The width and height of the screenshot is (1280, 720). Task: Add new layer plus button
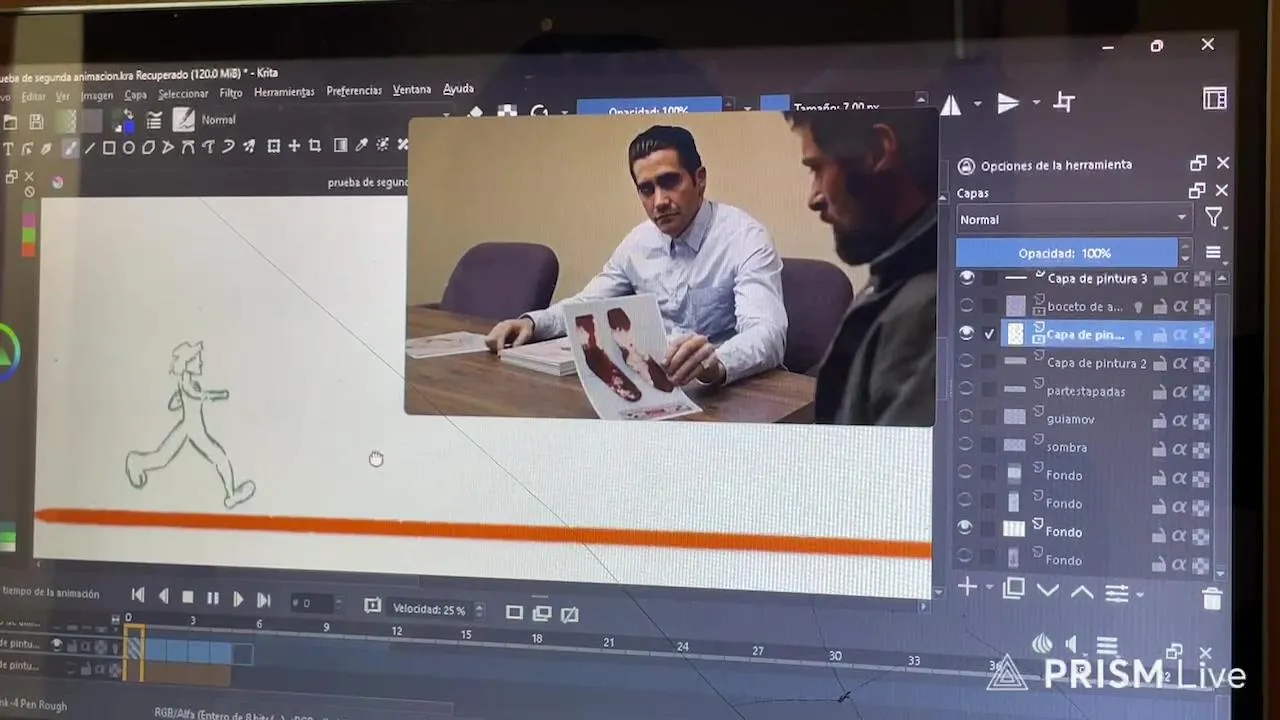(967, 587)
